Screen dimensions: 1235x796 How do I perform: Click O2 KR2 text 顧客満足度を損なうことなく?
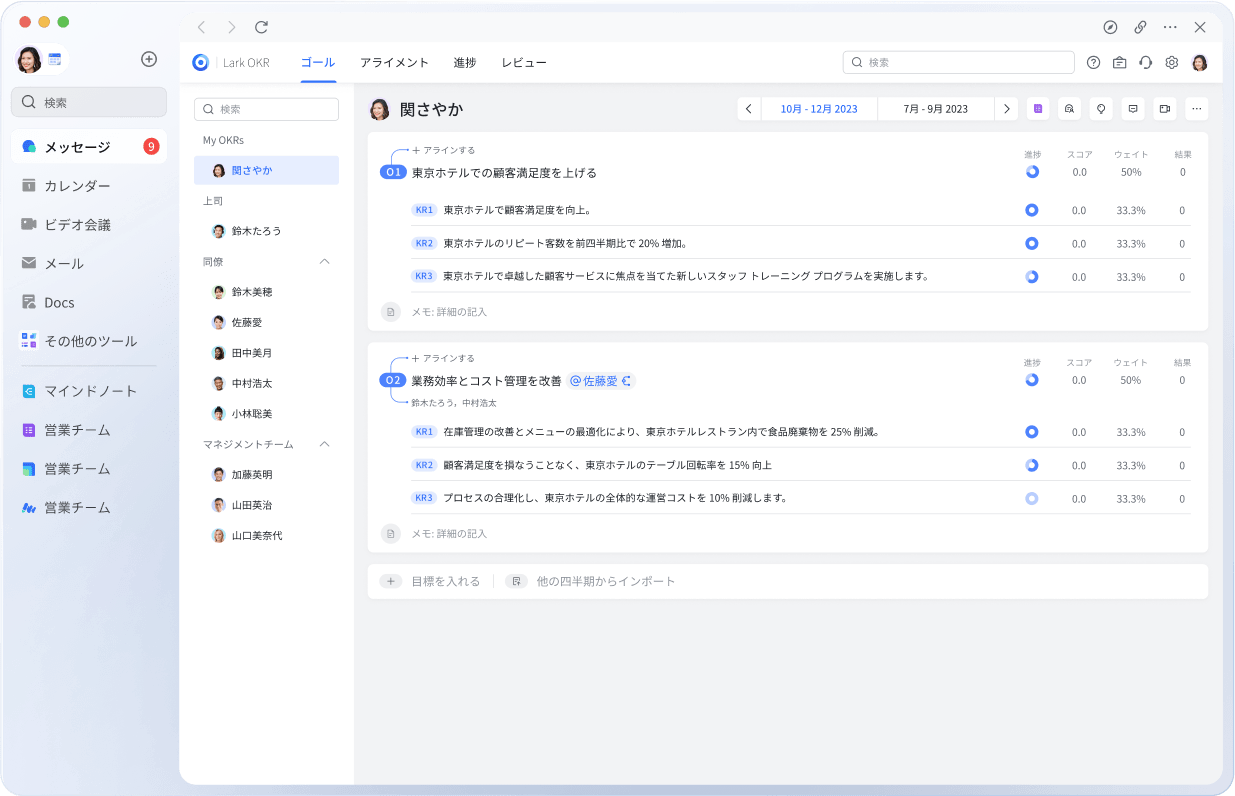(607, 465)
